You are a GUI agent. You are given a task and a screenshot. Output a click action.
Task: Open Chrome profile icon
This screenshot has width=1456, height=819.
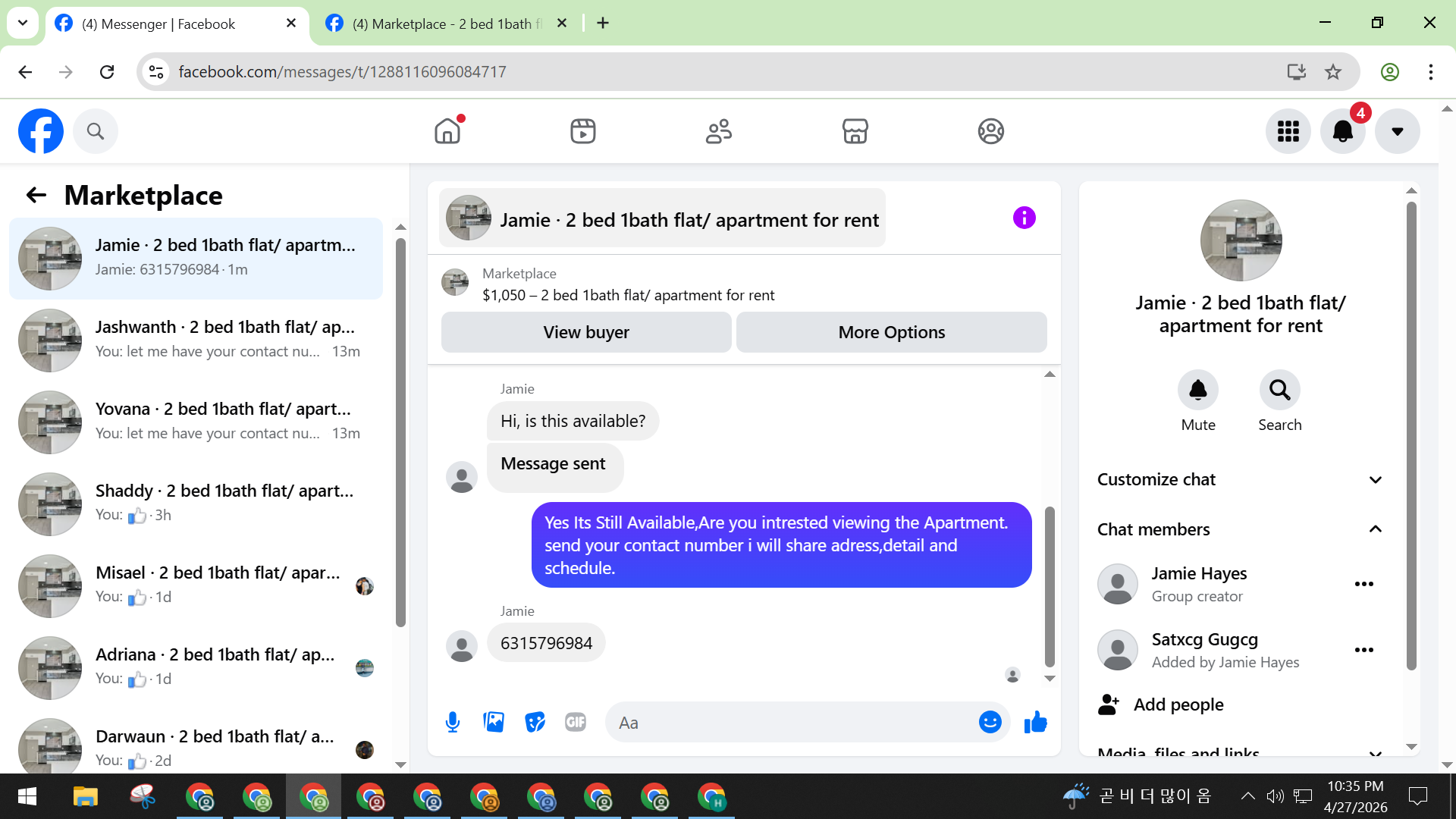1390,72
